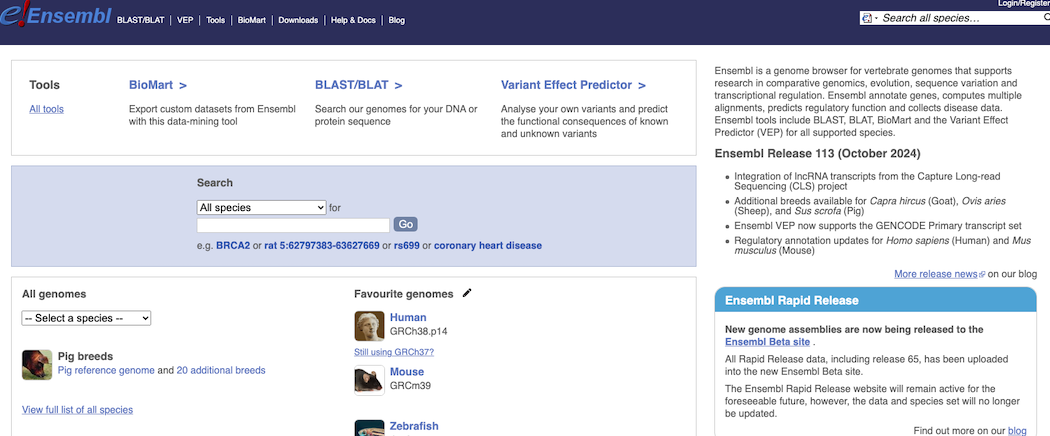This screenshot has height=436, width=1050.
Task: Open the search-site selector icon in header
Action: coord(868,18)
